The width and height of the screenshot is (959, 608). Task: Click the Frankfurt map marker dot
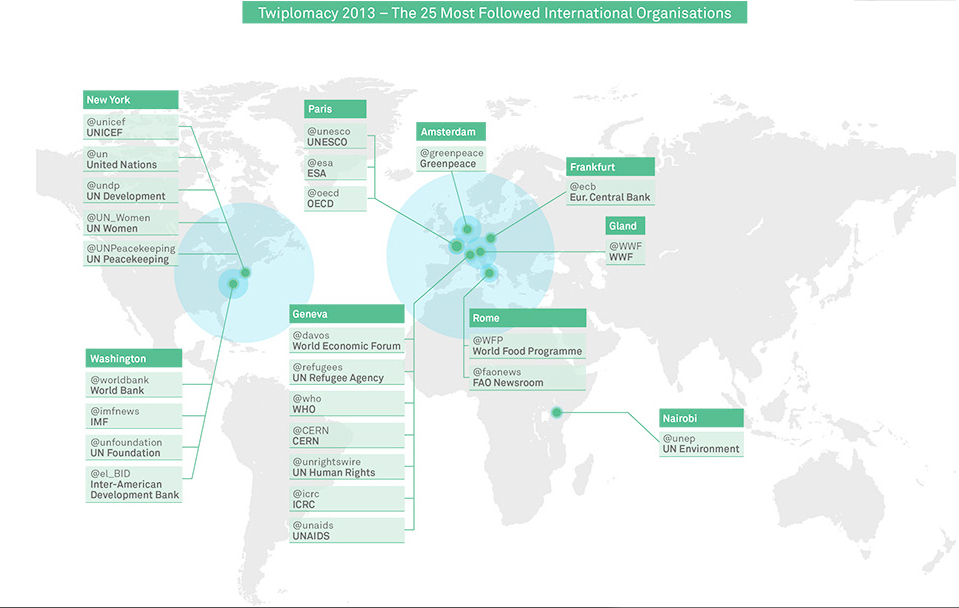coord(491,238)
